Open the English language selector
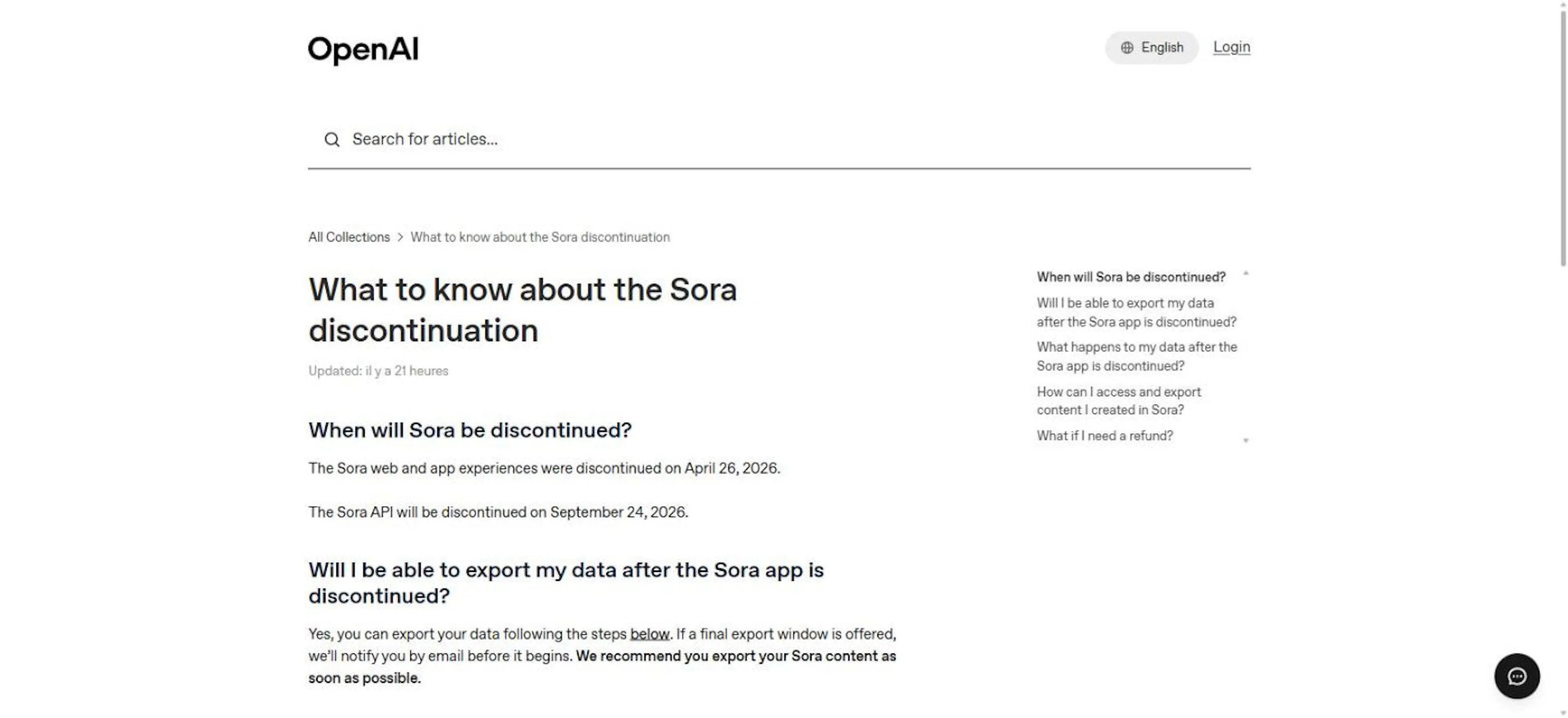 point(1151,47)
